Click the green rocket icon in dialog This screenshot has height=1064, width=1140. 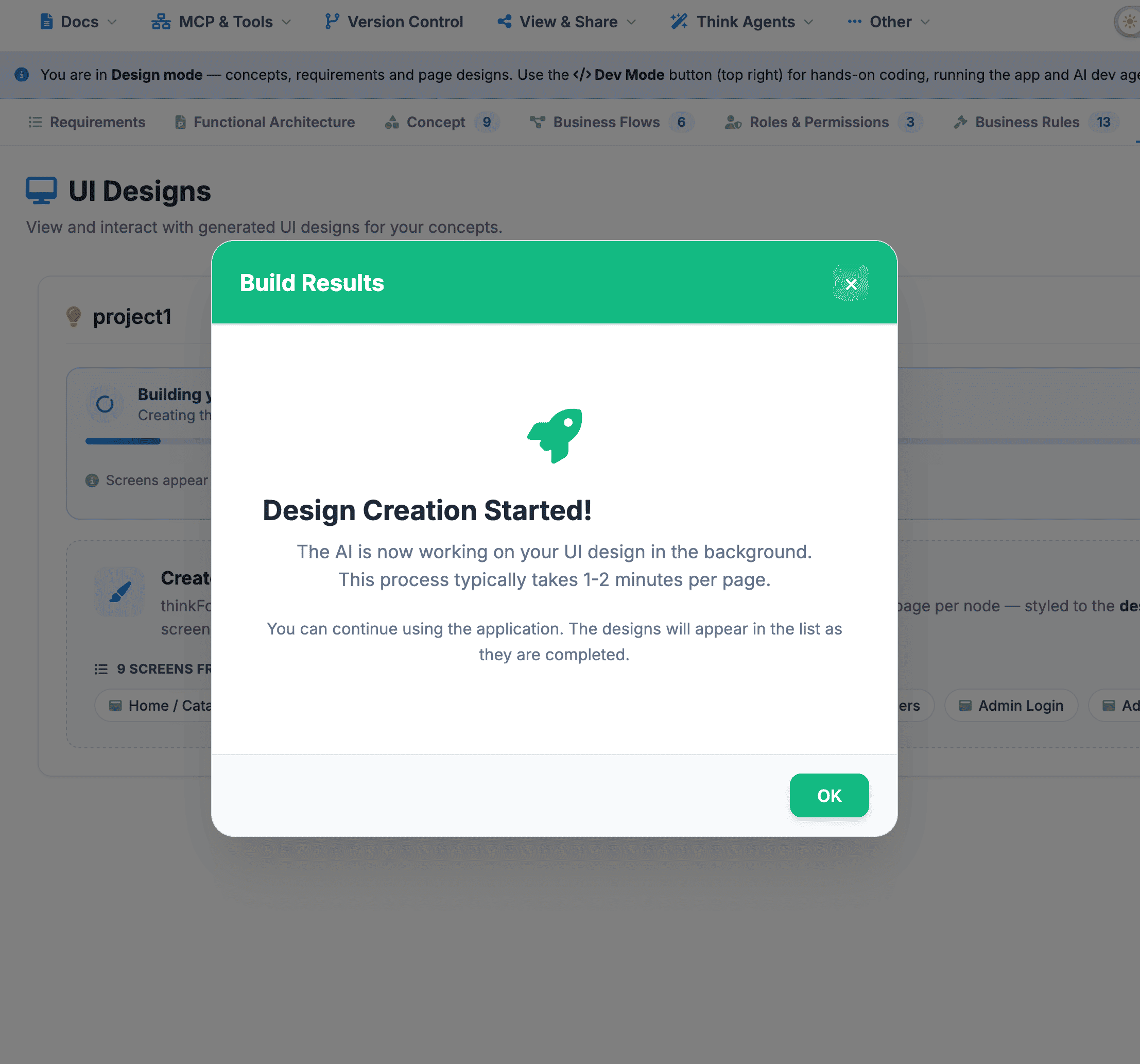pos(555,436)
